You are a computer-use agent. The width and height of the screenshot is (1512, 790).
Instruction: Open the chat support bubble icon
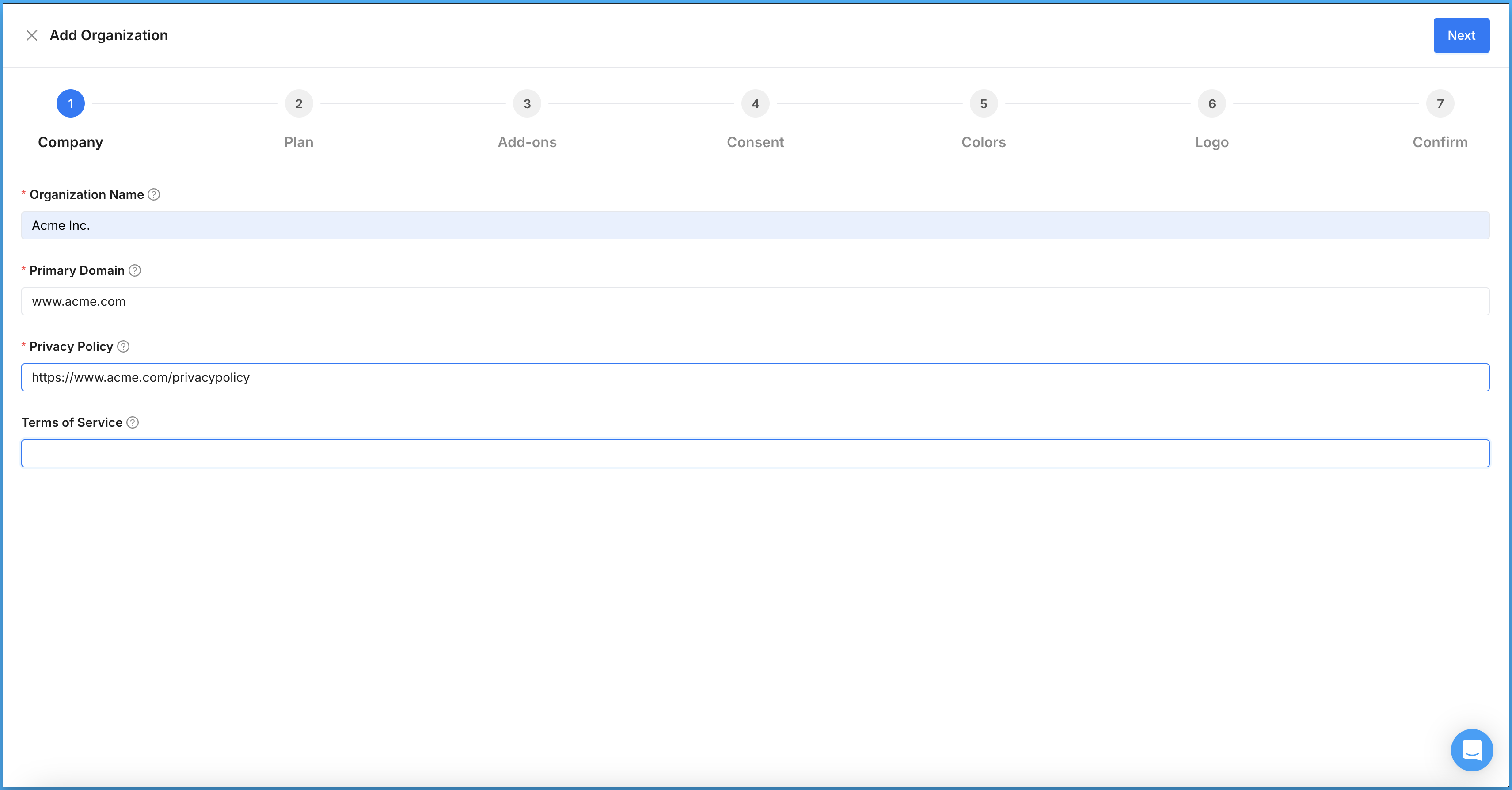[x=1471, y=749]
